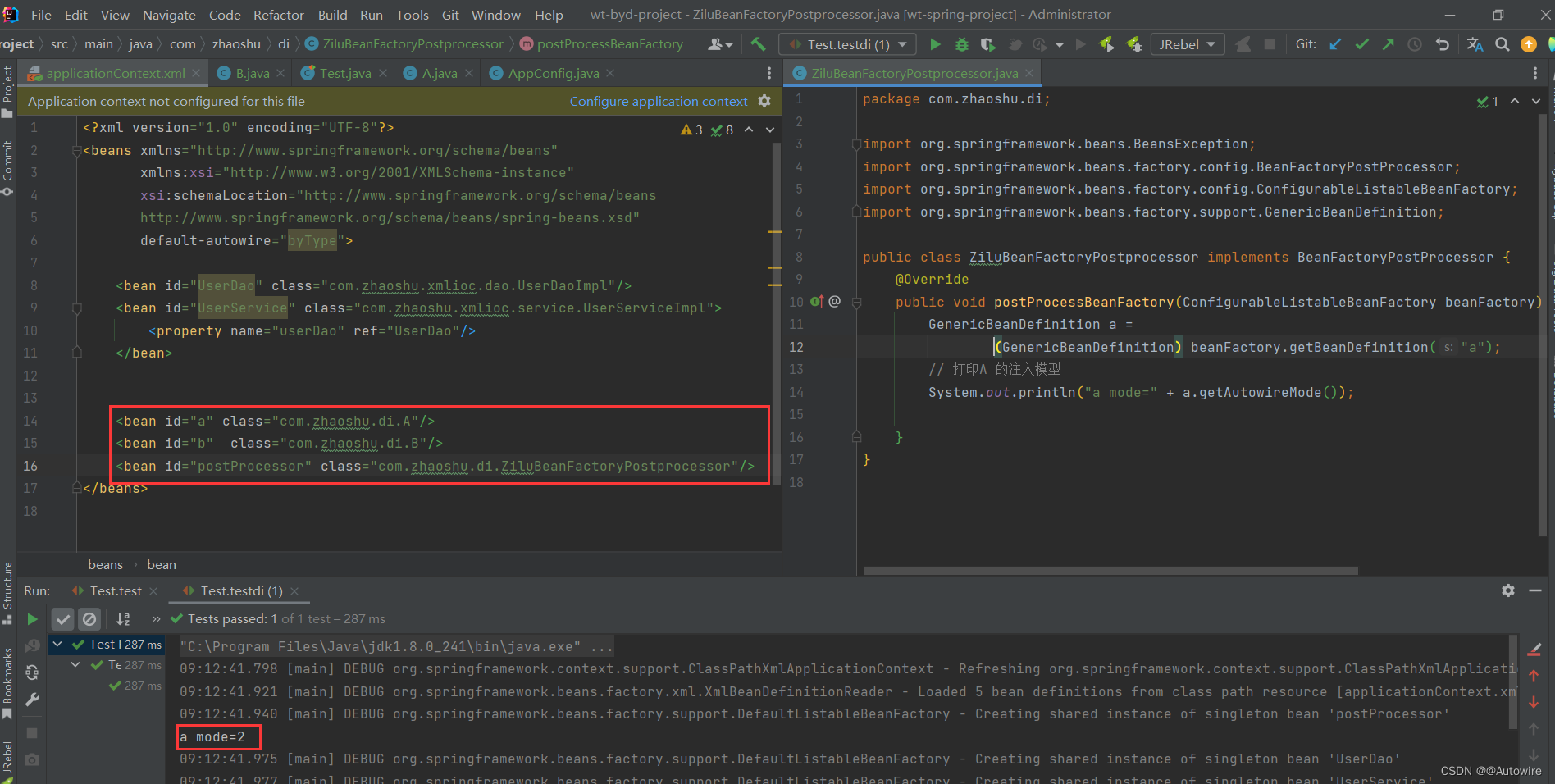
Task: Open the Java editor tabs more-options menu
Action: (1535, 73)
